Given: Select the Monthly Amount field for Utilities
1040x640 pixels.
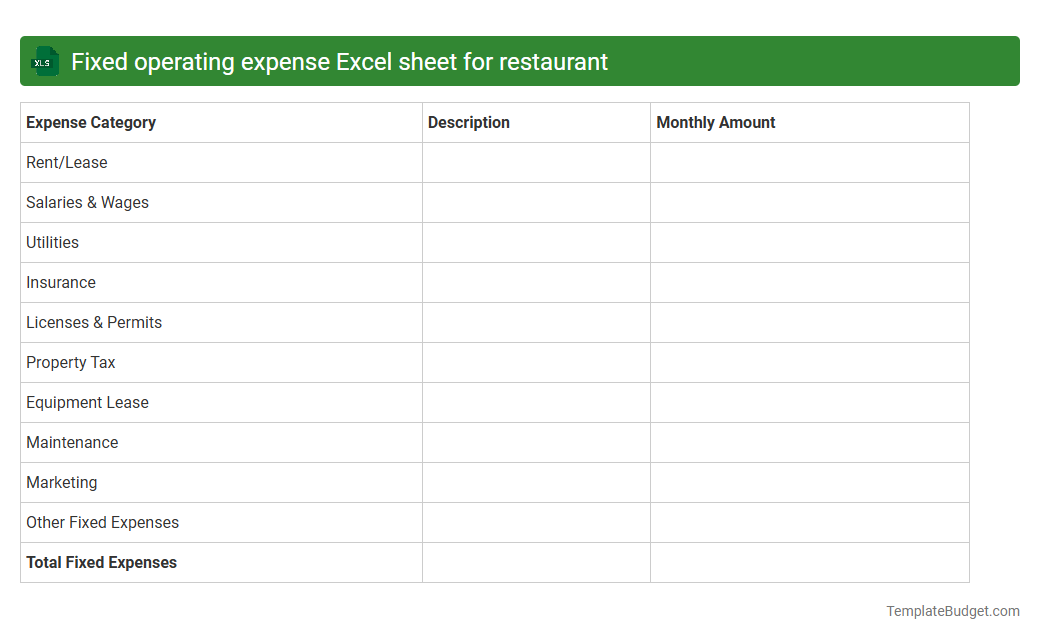Looking at the screenshot, I should click(x=809, y=242).
